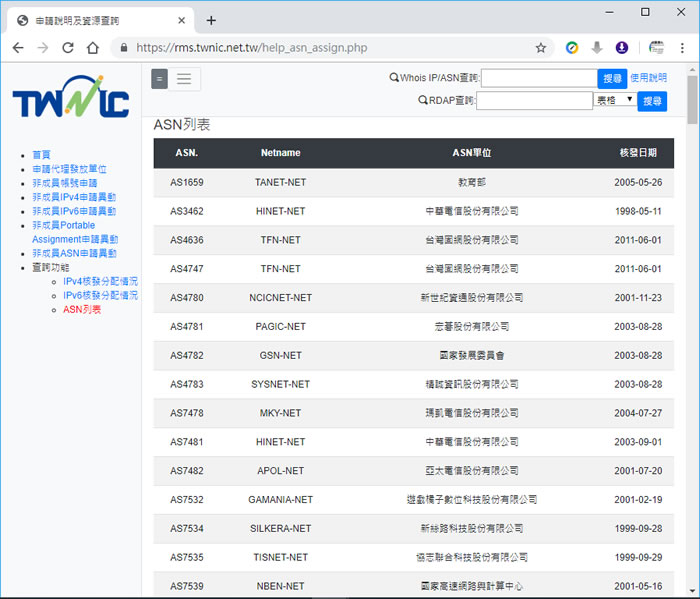The height and width of the screenshot is (599, 700).
Task: Click the date 2004-07-27
Action: (638, 413)
